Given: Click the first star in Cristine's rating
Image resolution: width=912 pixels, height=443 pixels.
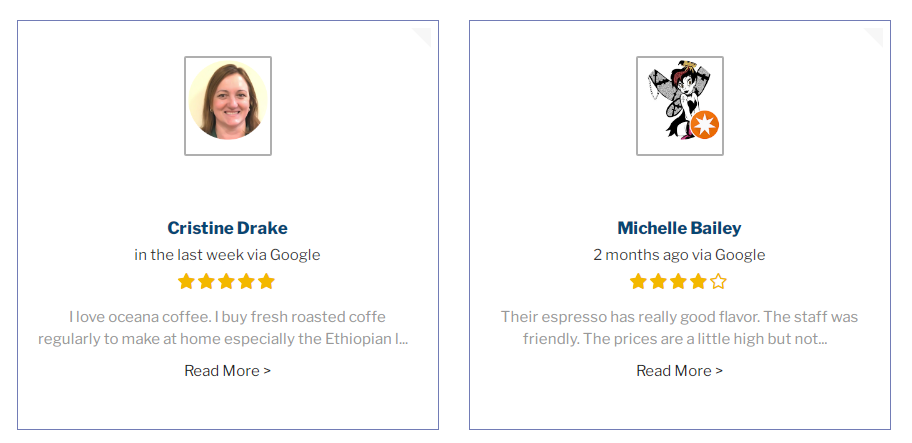Looking at the screenshot, I should [x=186, y=281].
